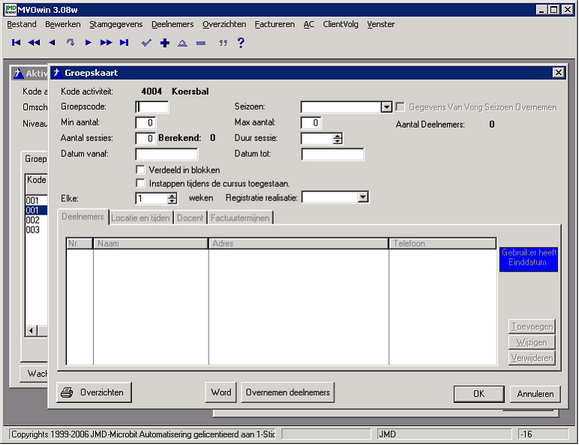
Task: Click the Wijzigen button
Action: click(532, 342)
